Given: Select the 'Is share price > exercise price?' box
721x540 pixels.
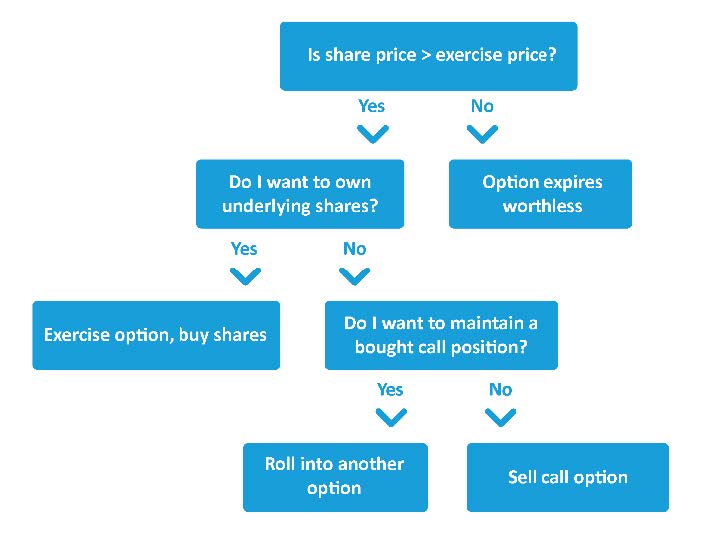Looking at the screenshot, I should pos(428,56).
